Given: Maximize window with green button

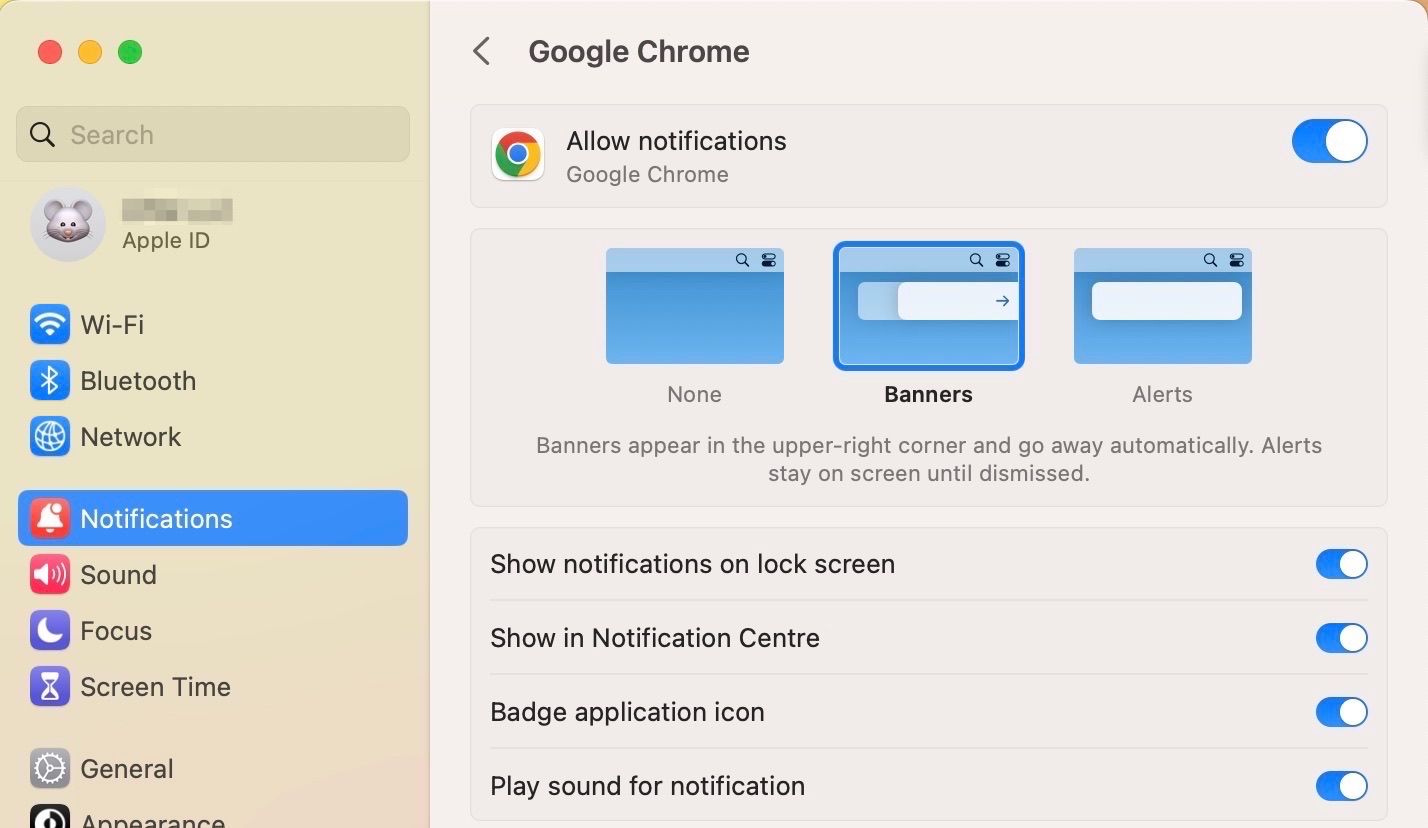Looking at the screenshot, I should pyautogui.click(x=130, y=52).
